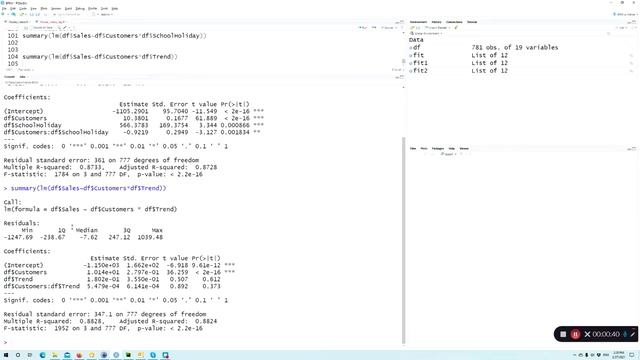
Task: Maximize the console pane
Action: pyautogui.click(x=402, y=77)
